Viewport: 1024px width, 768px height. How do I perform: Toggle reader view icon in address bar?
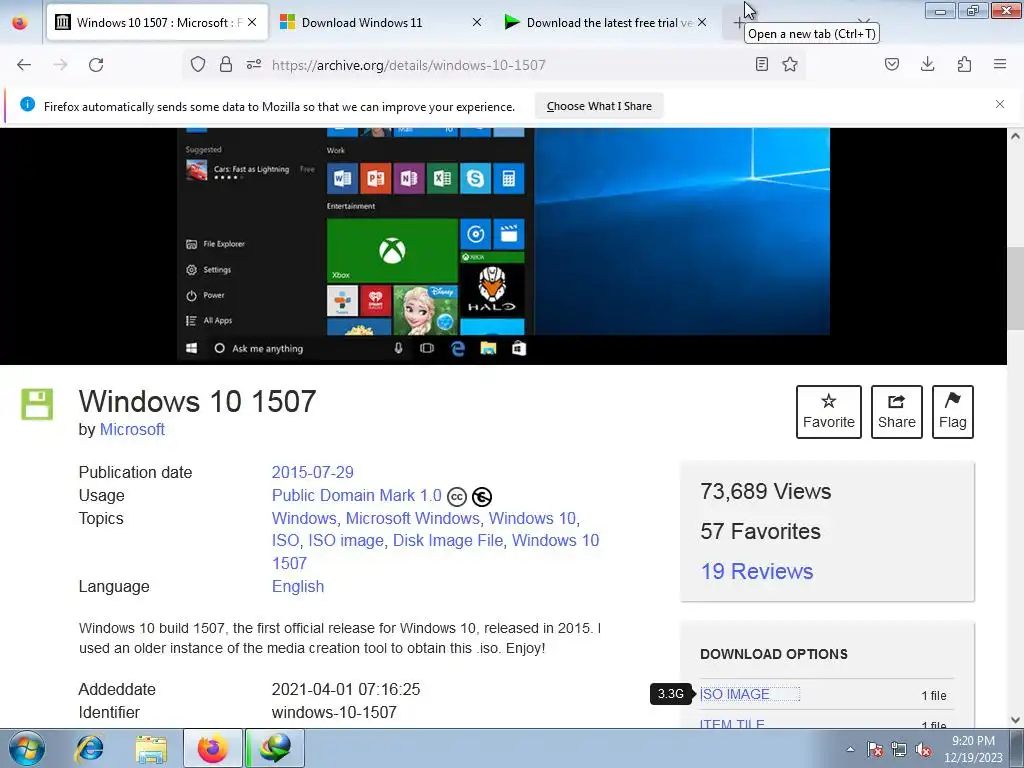[761, 64]
